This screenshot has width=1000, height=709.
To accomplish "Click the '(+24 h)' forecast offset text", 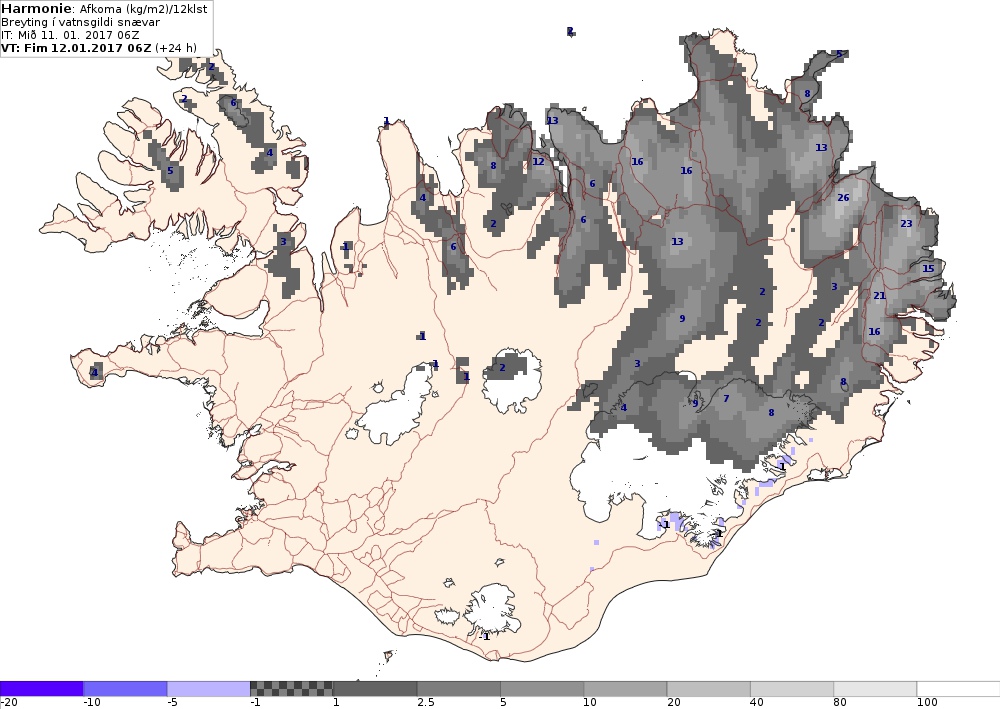I will 175,48.
